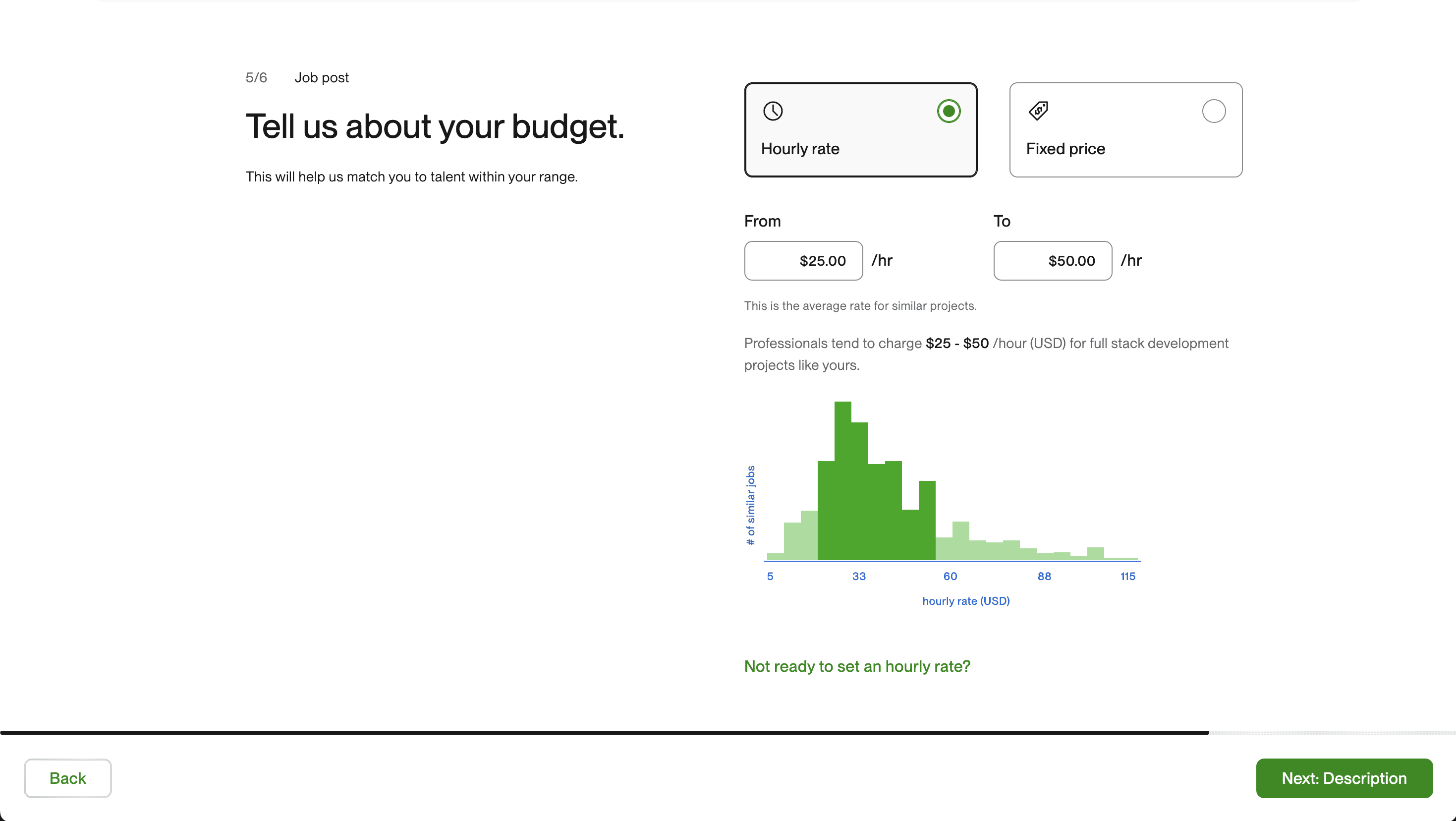Click the From hourly rate input field
The height and width of the screenshot is (821, 1456).
803,261
